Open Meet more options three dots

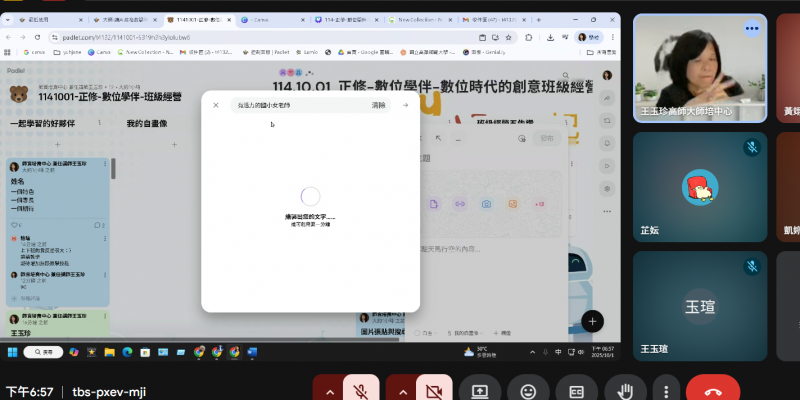click(666, 392)
